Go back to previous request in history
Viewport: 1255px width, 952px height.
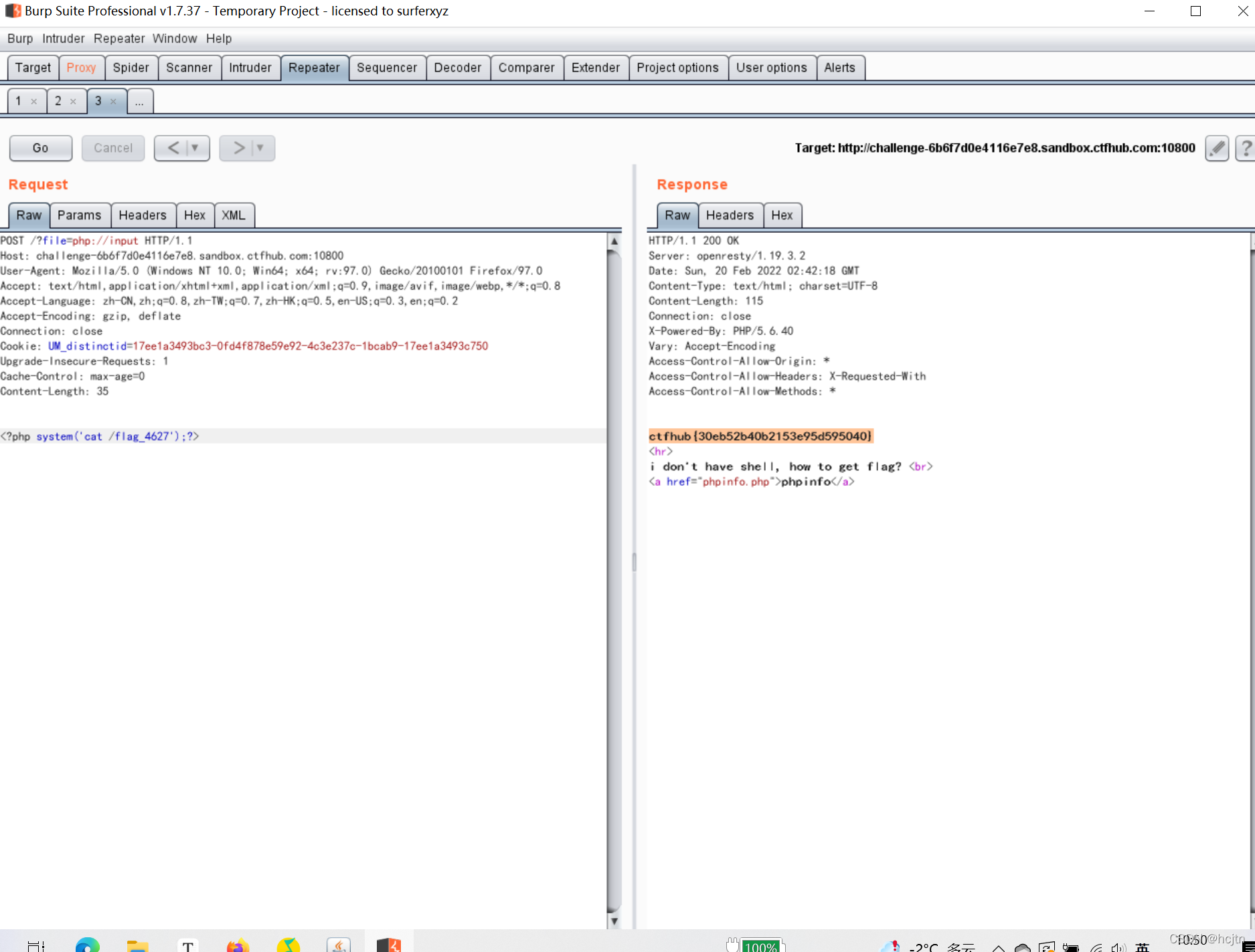[173, 148]
